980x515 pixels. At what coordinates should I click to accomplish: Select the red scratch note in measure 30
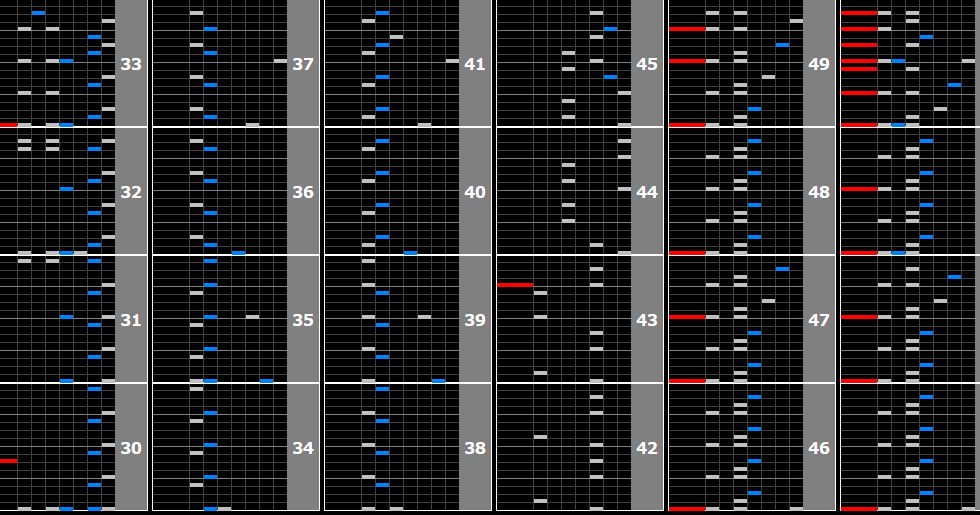9,461
